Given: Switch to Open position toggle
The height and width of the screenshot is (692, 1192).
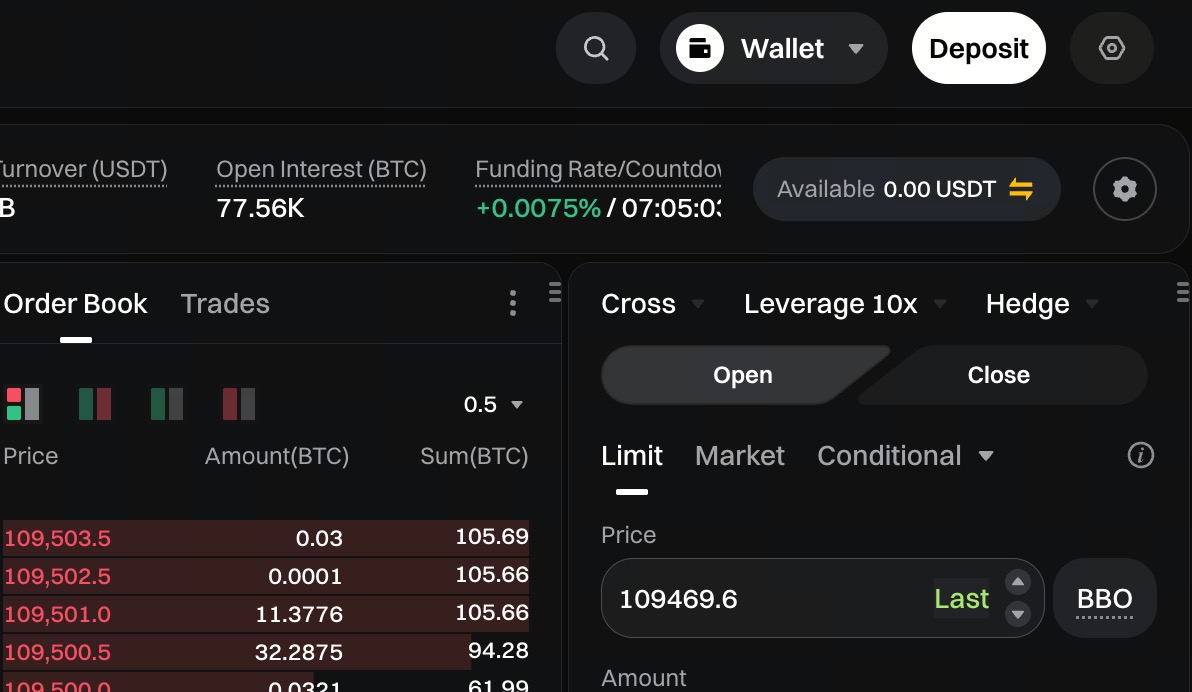Looking at the screenshot, I should (742, 375).
